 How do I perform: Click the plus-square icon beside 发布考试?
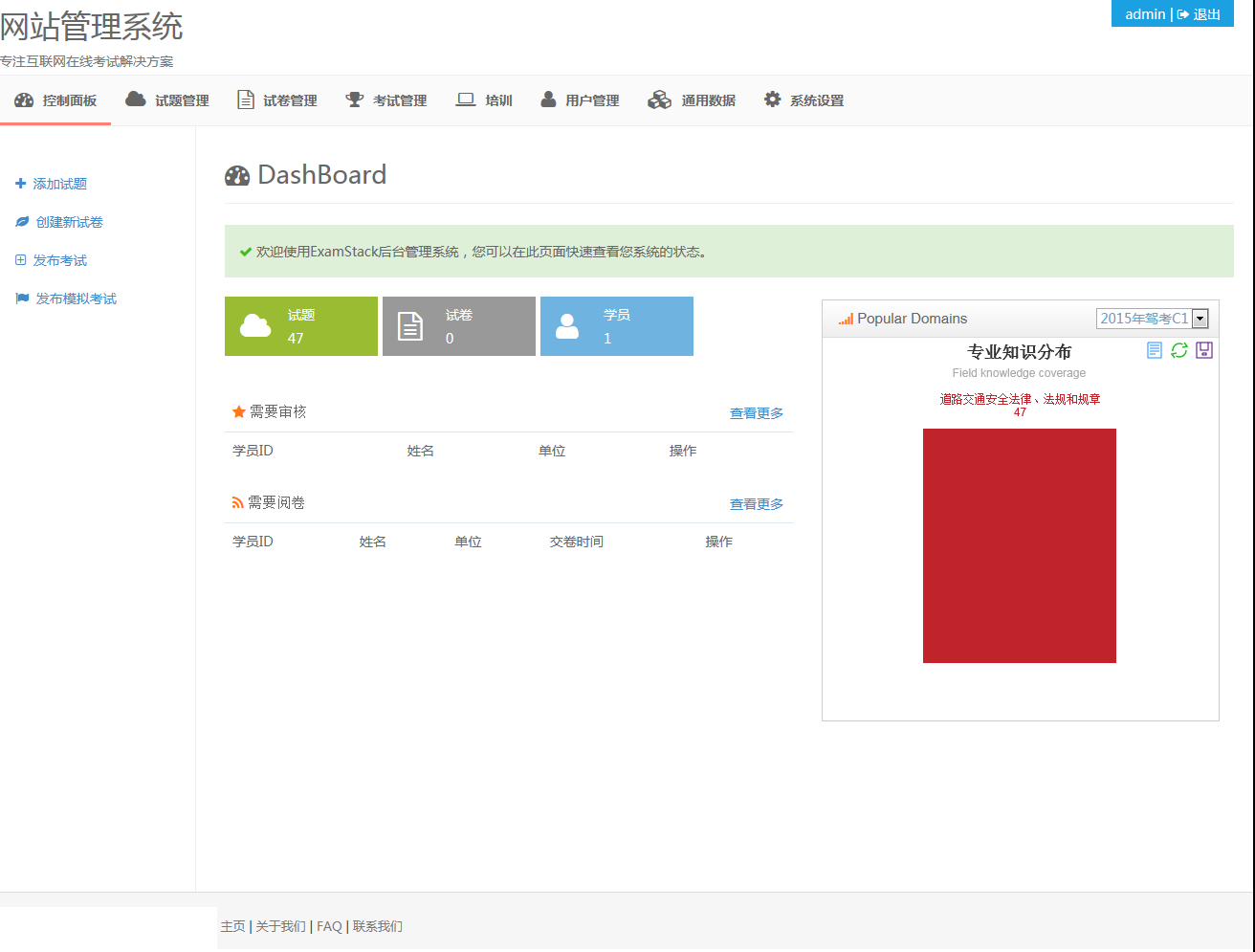20,260
